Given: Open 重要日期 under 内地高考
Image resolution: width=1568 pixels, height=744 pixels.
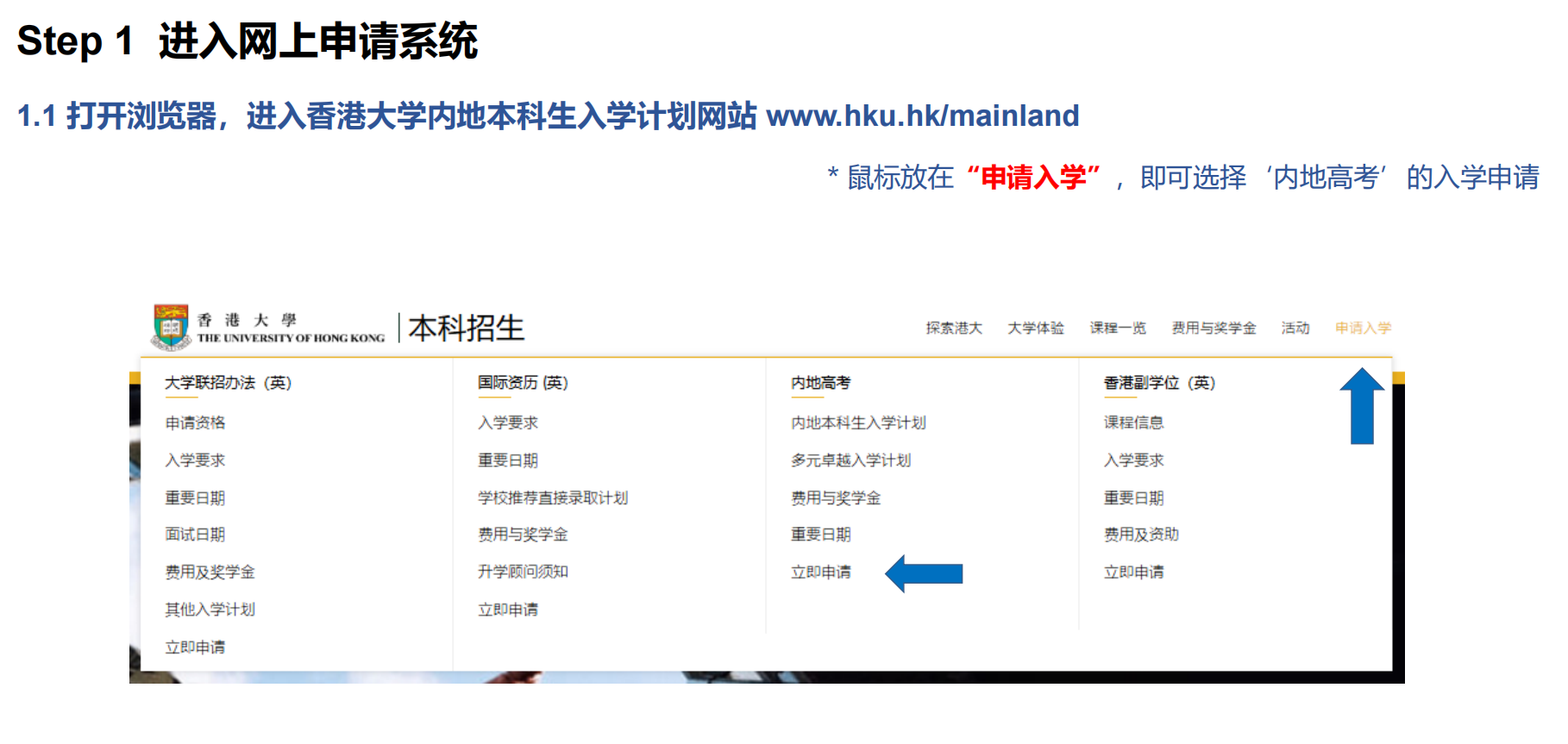Looking at the screenshot, I should 821,535.
